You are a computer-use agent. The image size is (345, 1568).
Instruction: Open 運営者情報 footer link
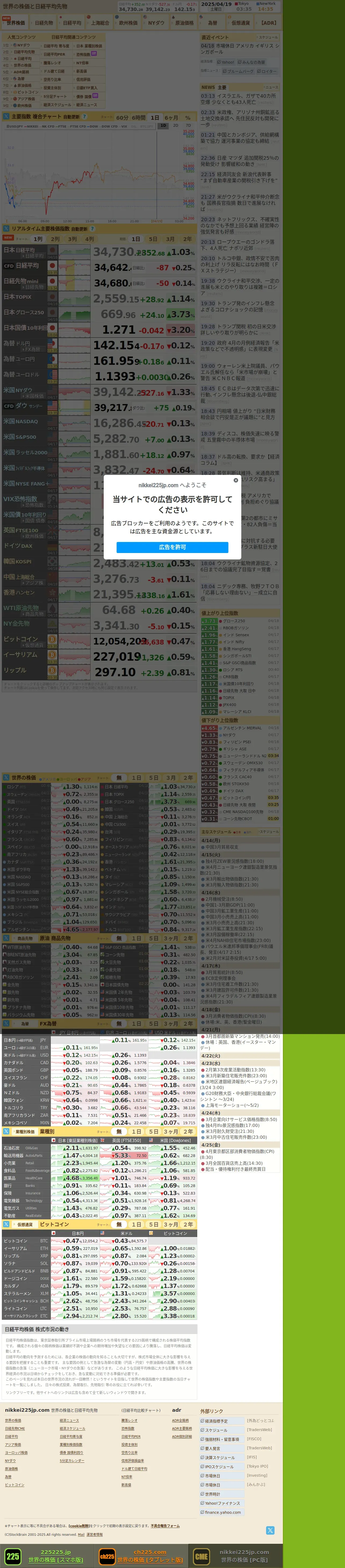(x=95, y=1534)
